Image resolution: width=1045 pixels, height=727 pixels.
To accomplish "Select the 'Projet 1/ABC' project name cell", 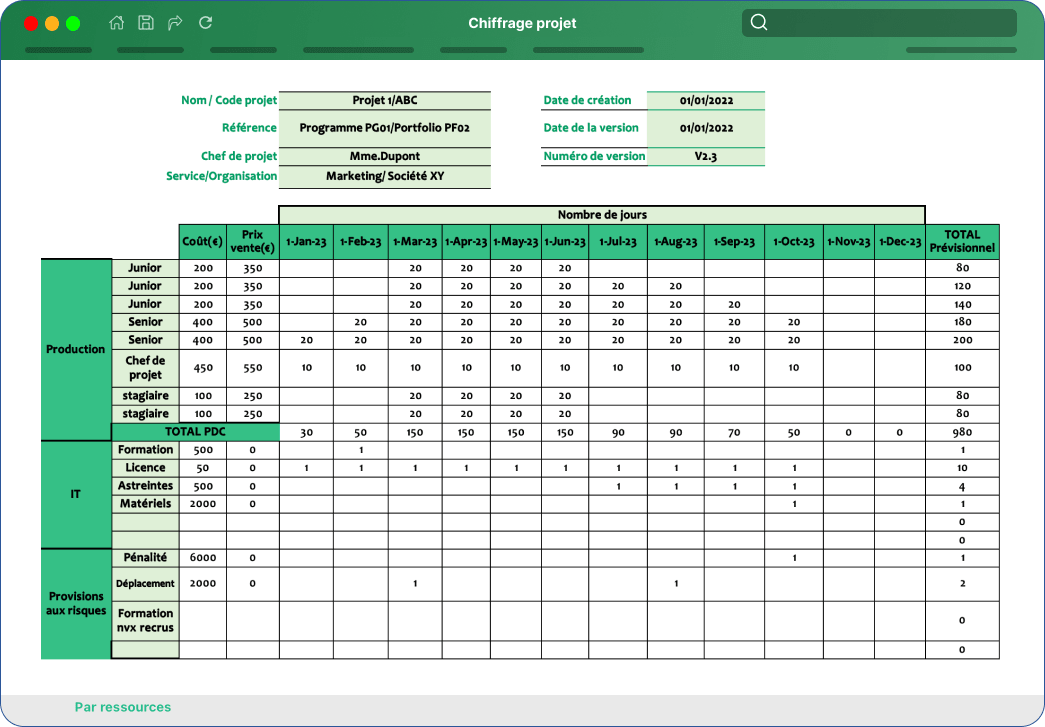I will point(385,100).
